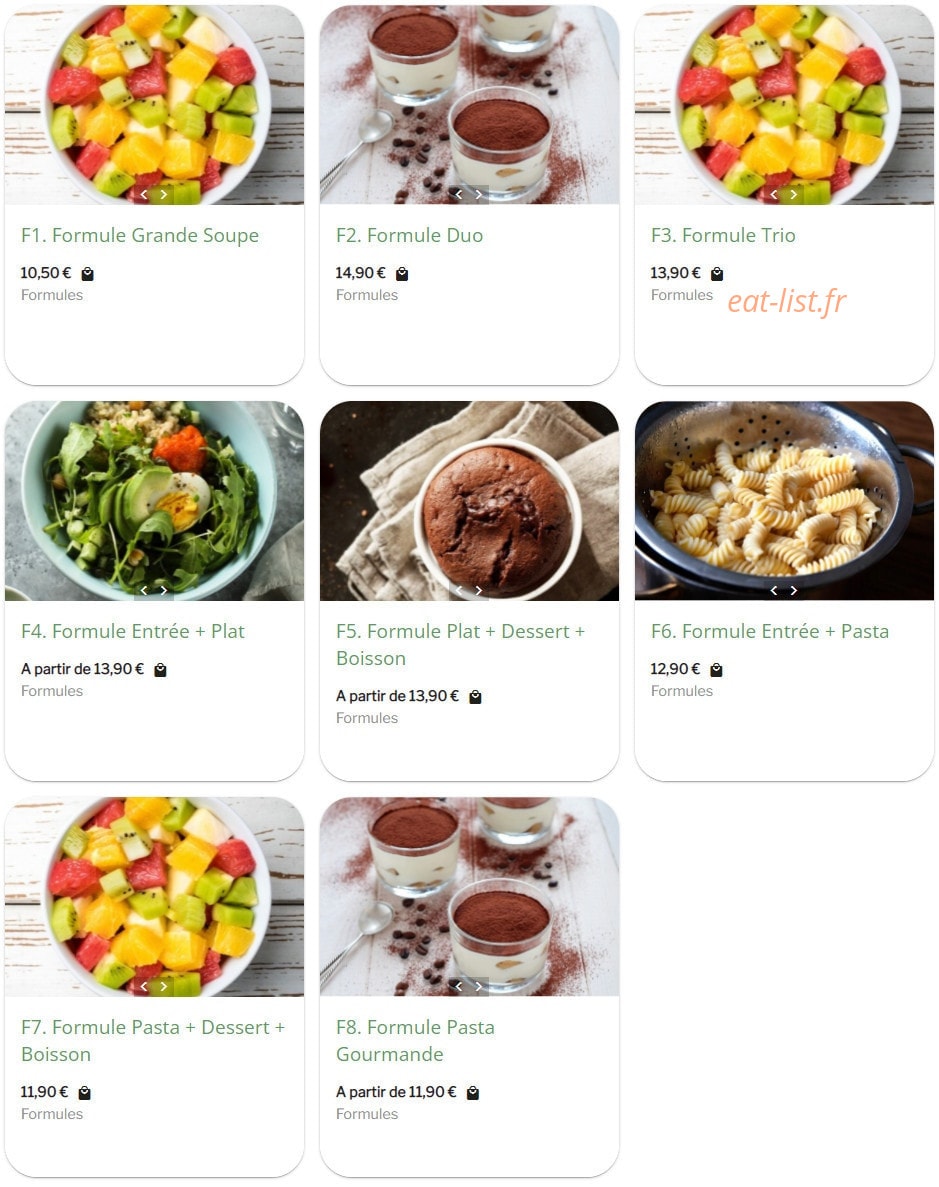Viewport: 939px width, 1187px height.
Task: Show next image on F1 fruit salad photo
Action: coord(164,195)
